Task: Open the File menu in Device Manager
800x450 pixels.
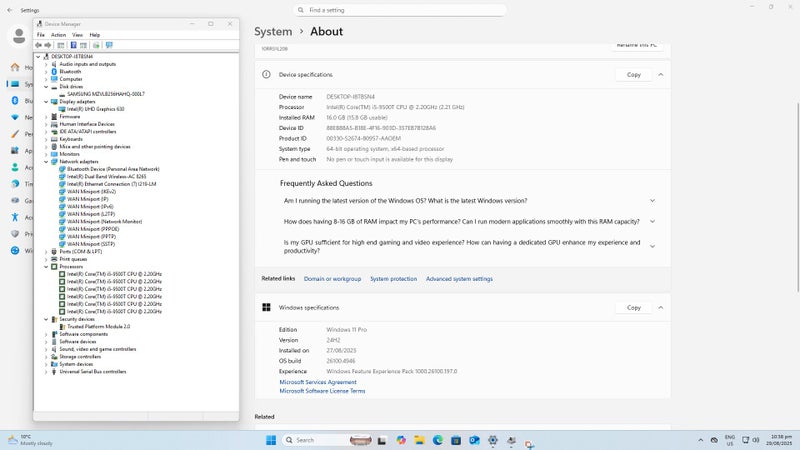Action: (41, 35)
